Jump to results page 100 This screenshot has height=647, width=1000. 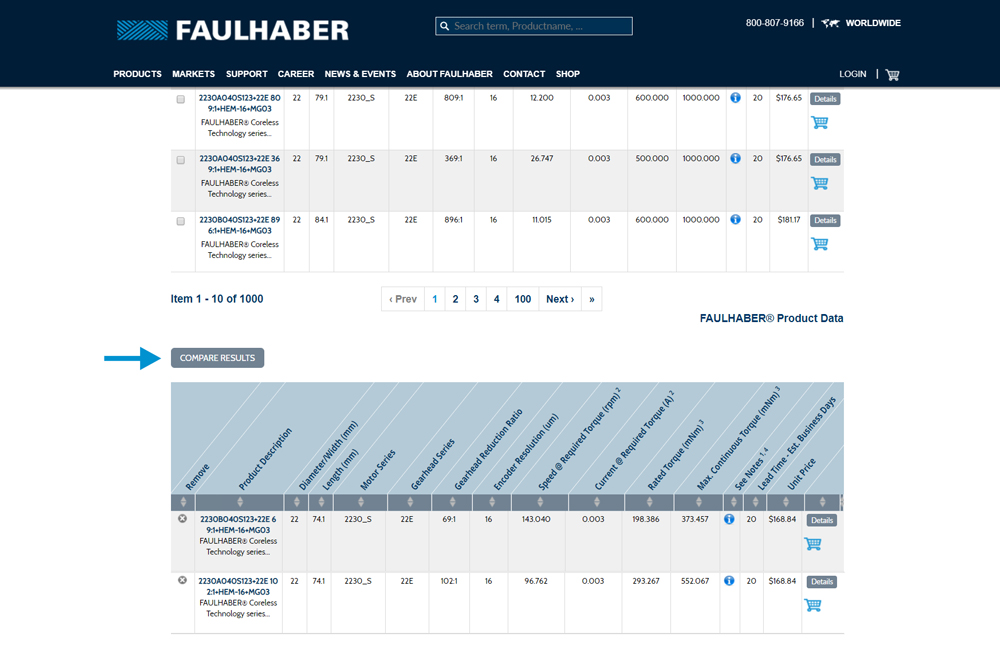tap(523, 299)
